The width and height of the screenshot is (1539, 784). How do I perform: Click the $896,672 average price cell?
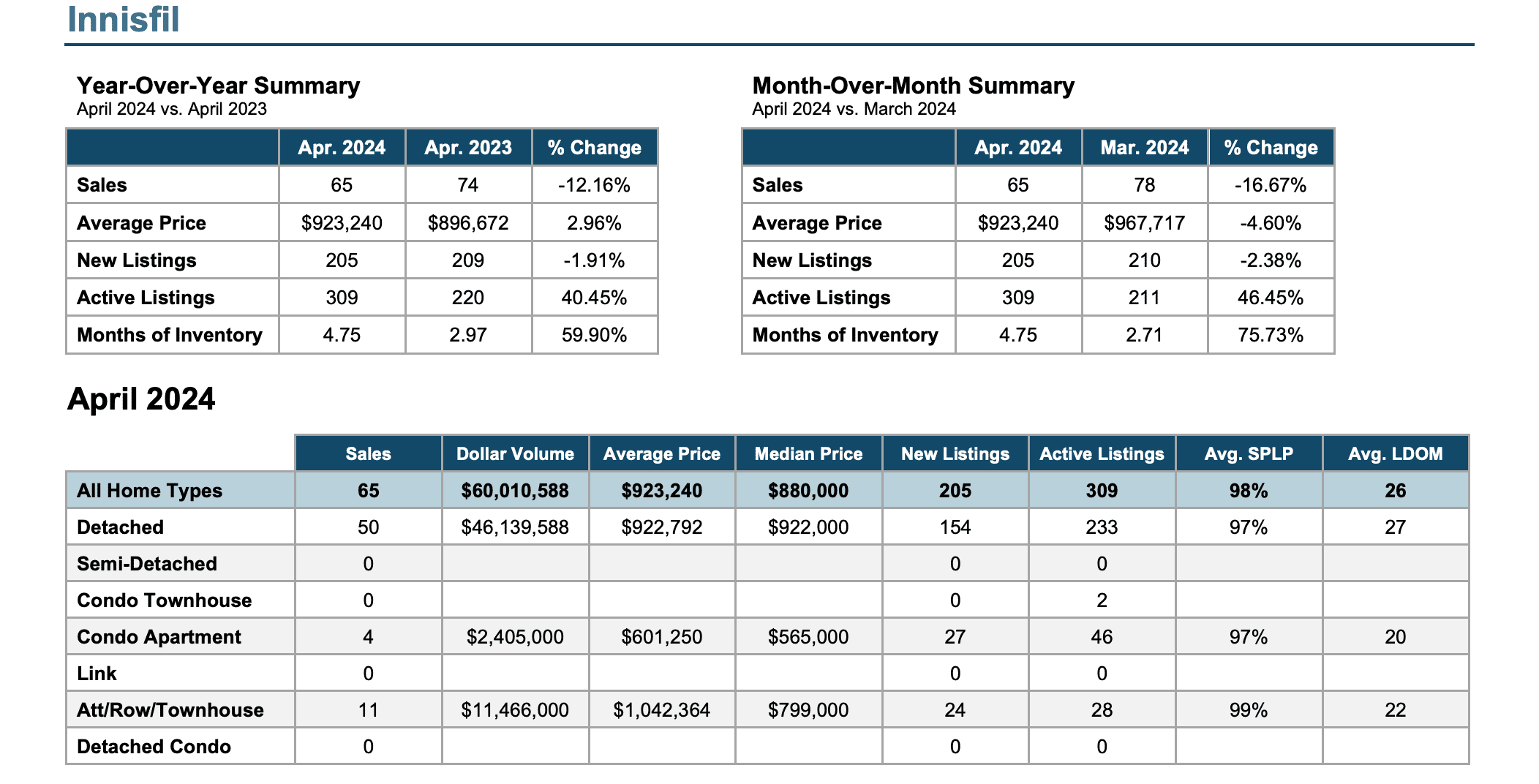[468, 223]
